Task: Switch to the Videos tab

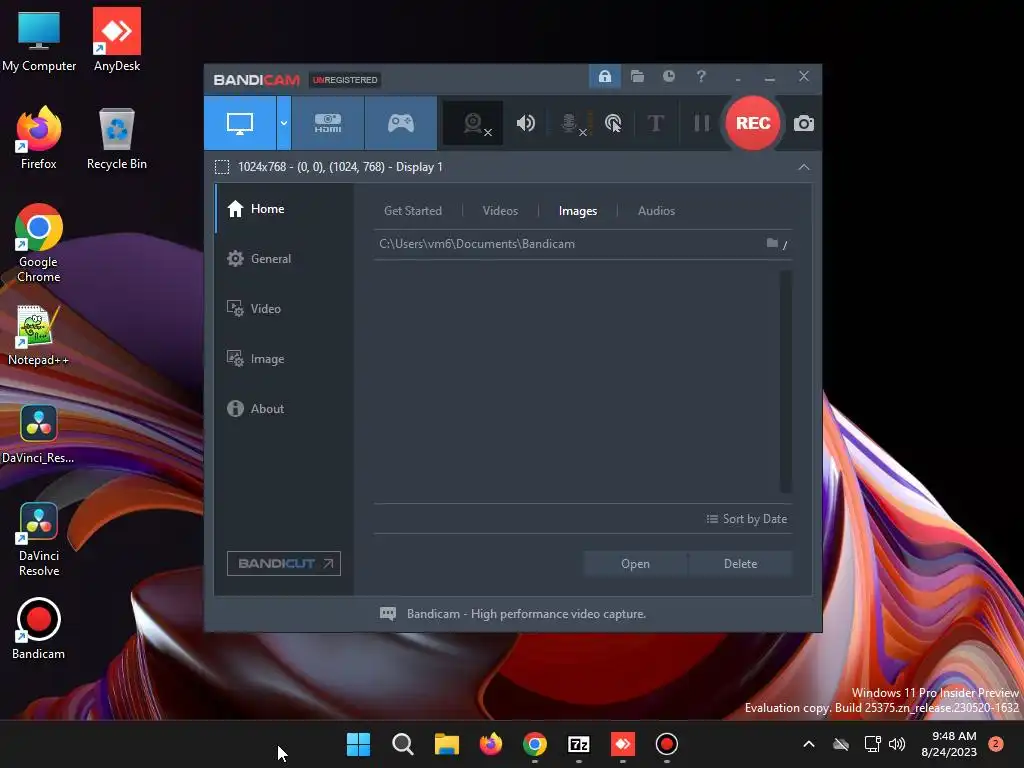Action: [500, 211]
